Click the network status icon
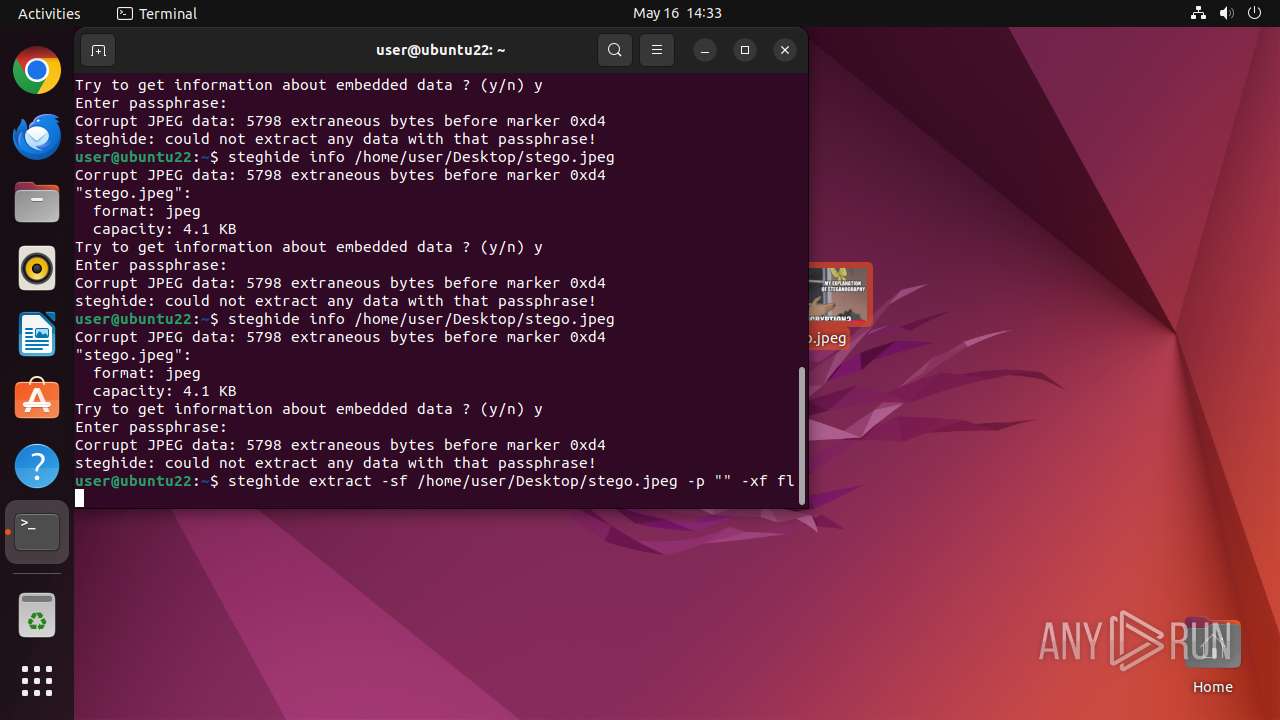 [x=1199, y=13]
